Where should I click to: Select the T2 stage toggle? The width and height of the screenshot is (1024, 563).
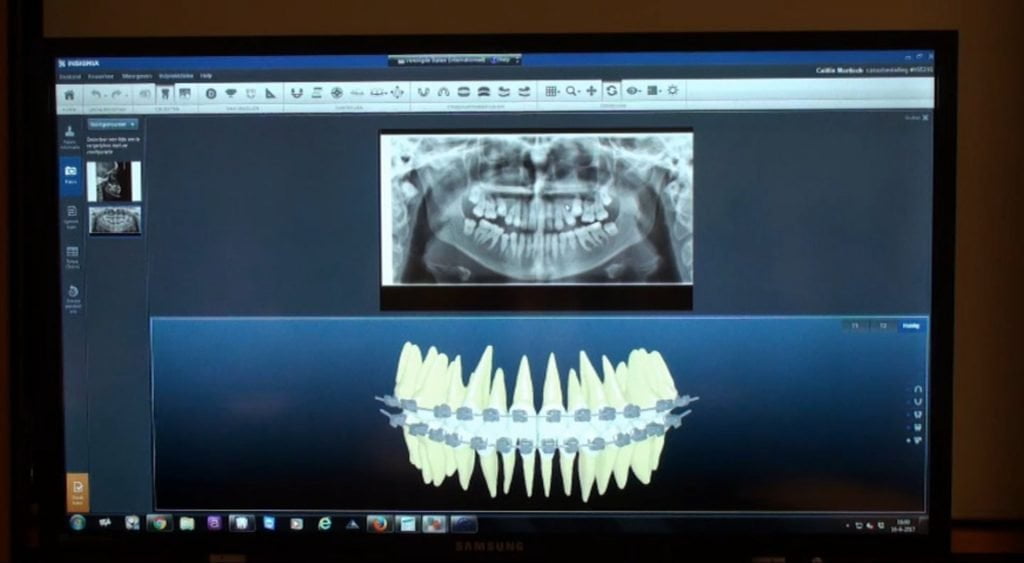[x=883, y=326]
